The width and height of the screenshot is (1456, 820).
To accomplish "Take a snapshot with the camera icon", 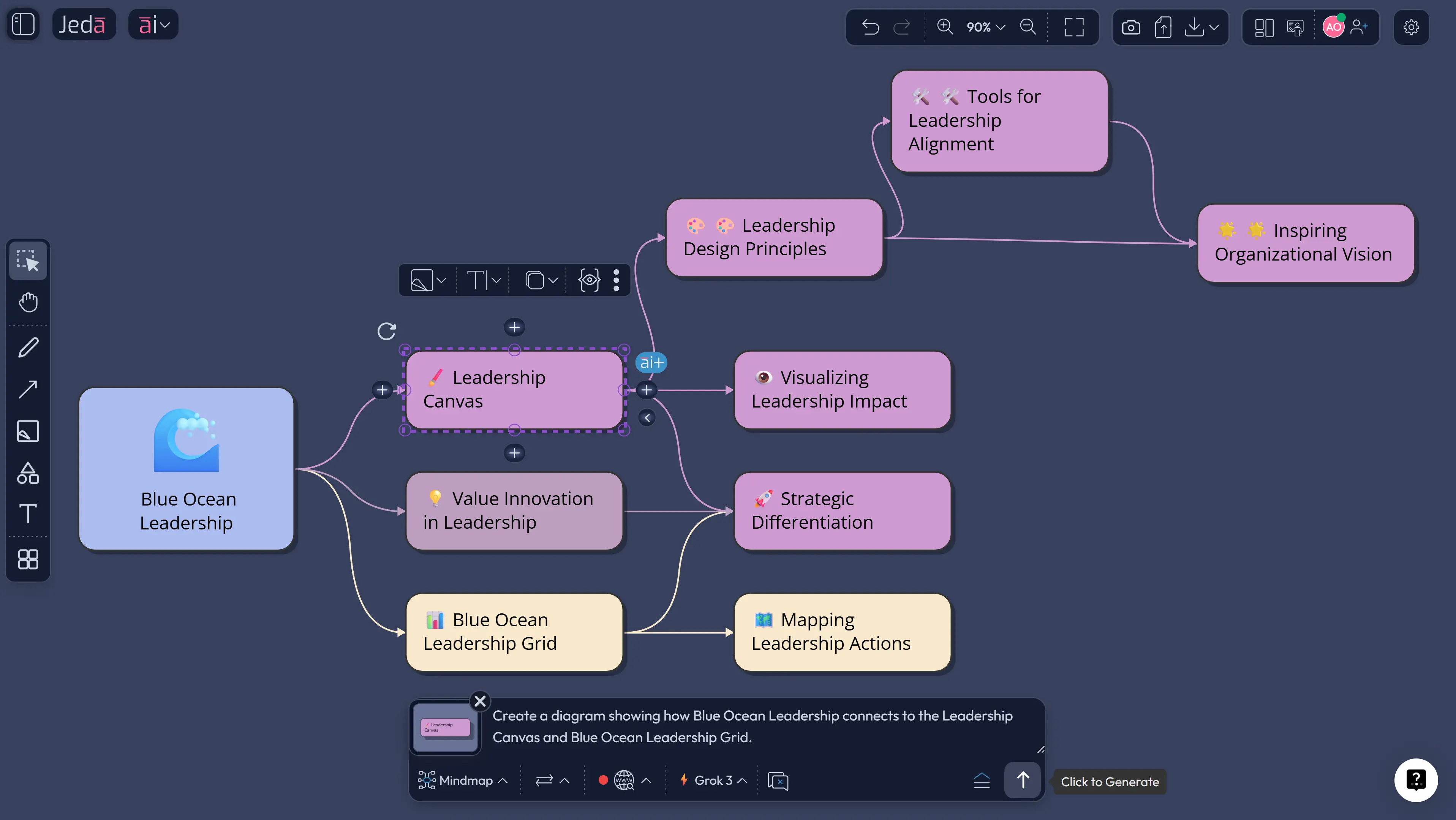I will (1132, 27).
